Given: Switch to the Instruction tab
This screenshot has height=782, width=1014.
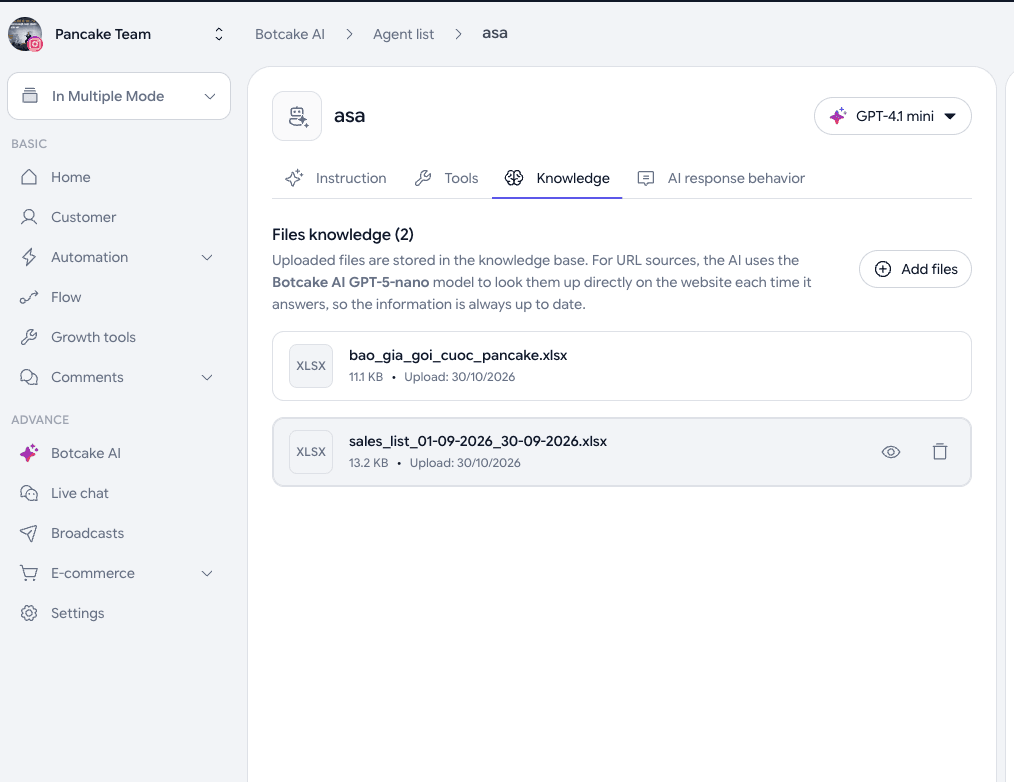Looking at the screenshot, I should [336, 179].
